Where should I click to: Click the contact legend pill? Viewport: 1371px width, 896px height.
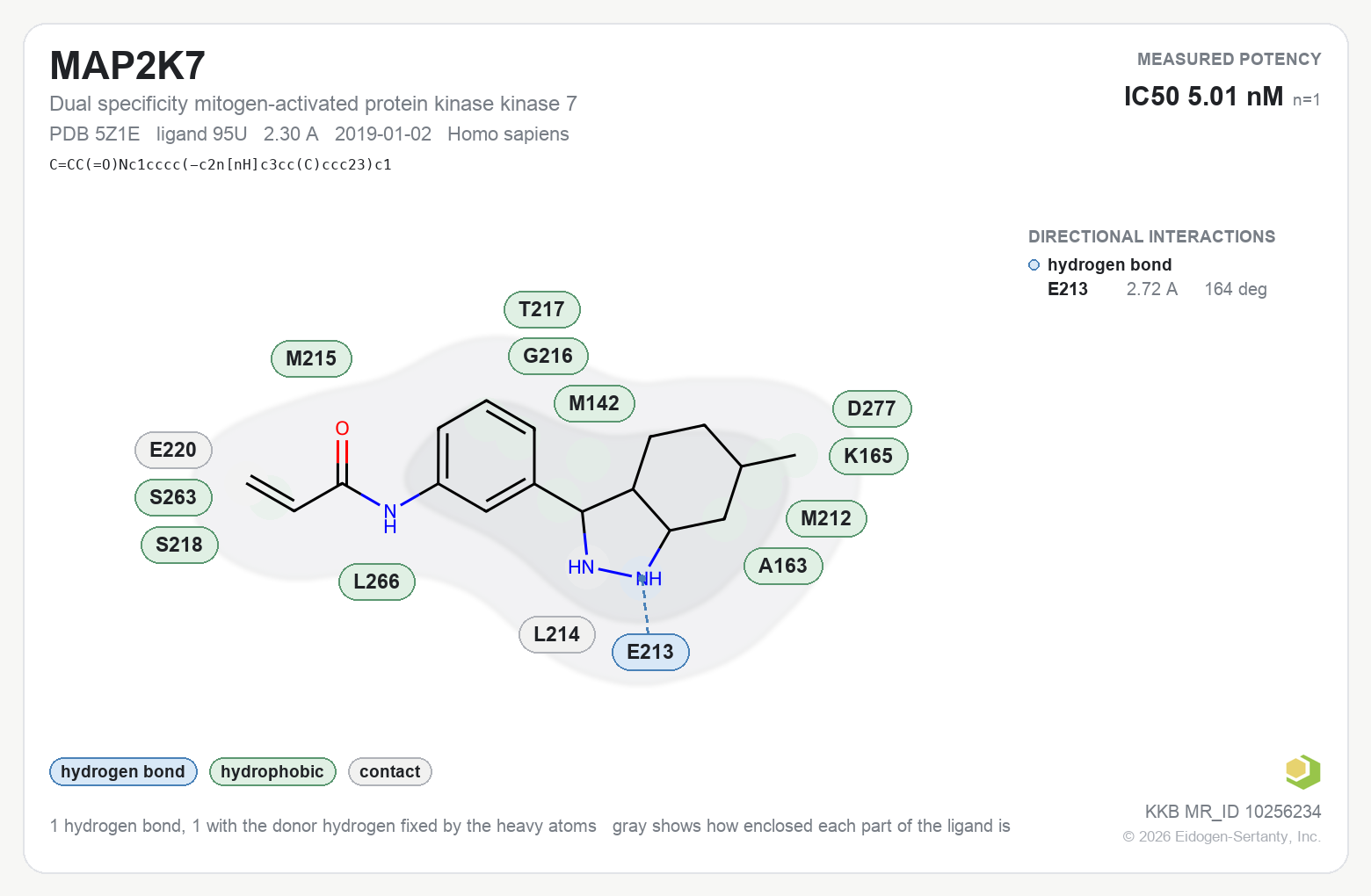point(390,771)
